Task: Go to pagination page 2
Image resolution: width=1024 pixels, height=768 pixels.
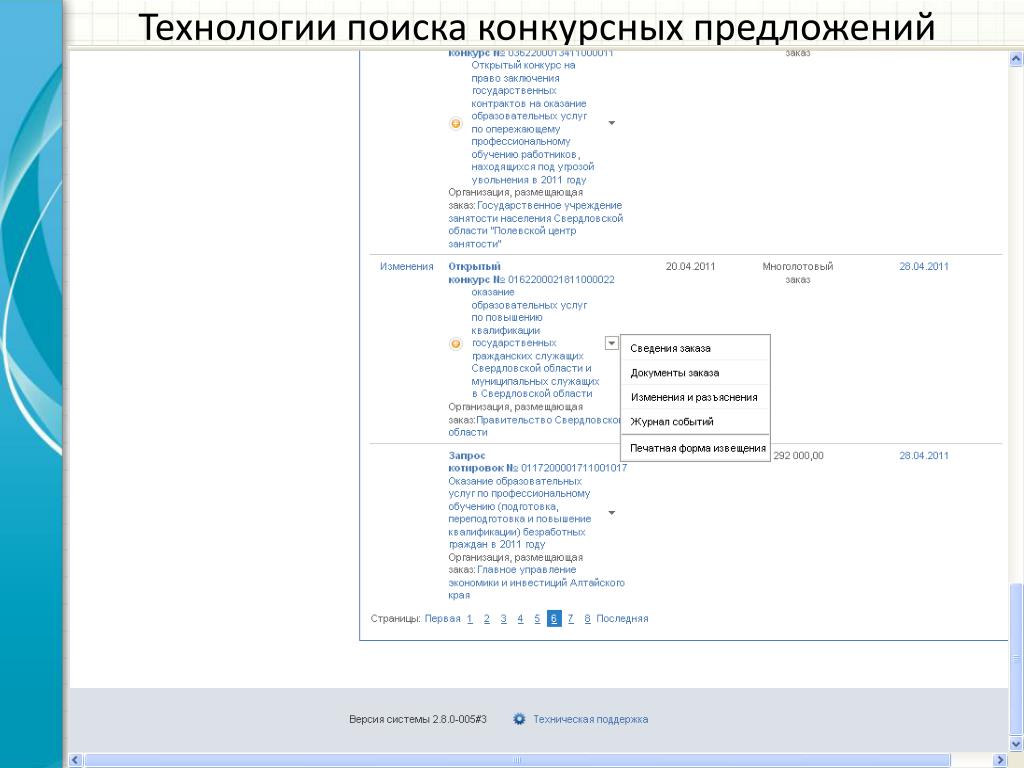Action: pos(487,618)
